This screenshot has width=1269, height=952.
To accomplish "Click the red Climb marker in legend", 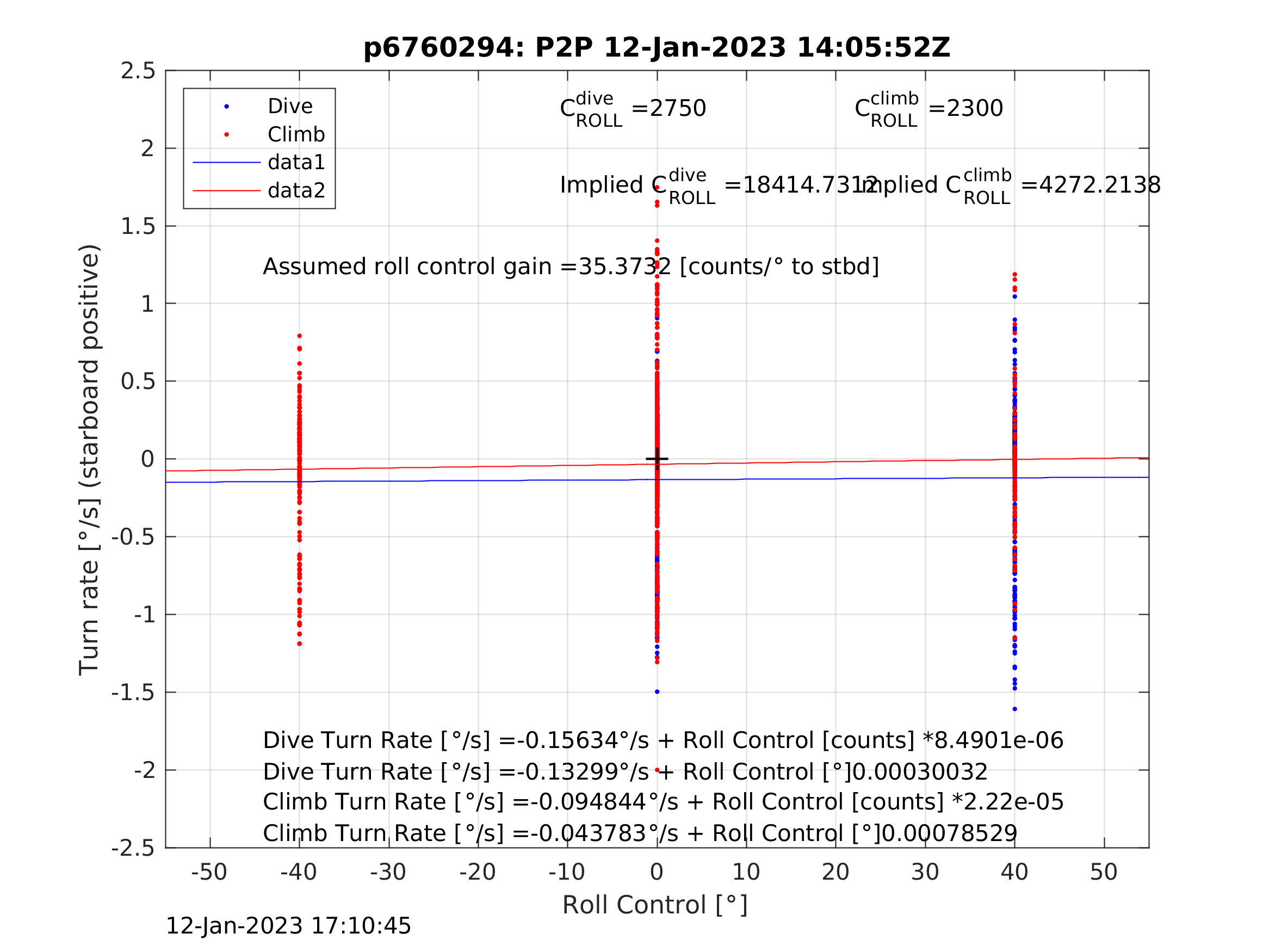I will click(227, 134).
